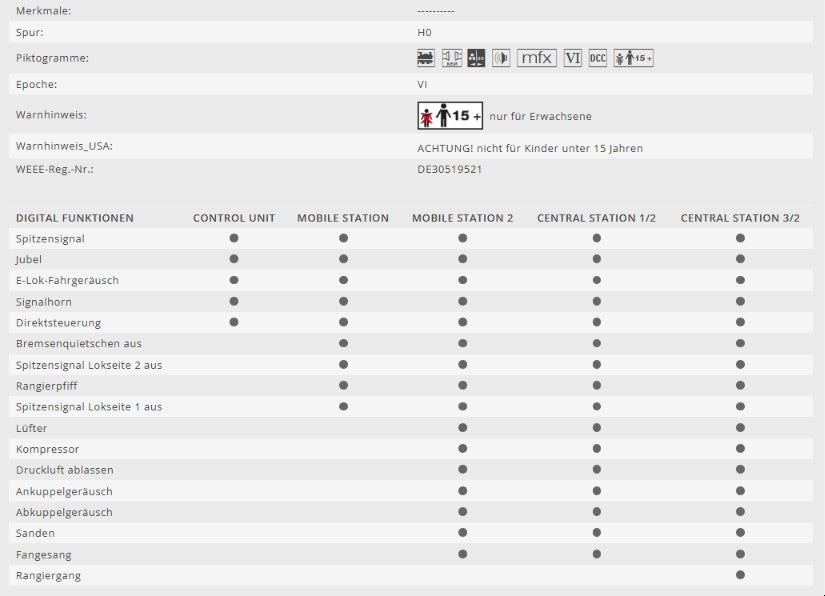825x596 pixels.
Task: Click Ankuppelgeräusch dot under Mobile Station 2
Action: (x=462, y=491)
